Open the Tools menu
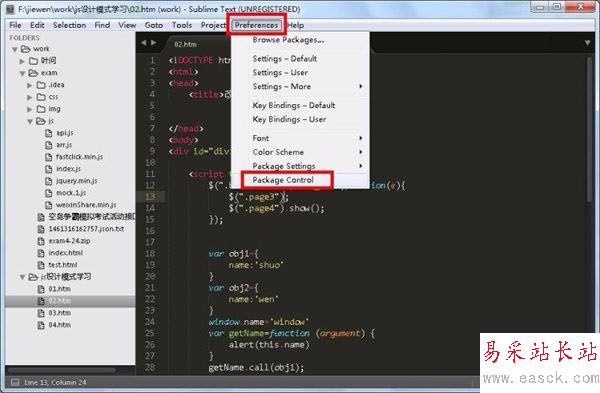The height and width of the screenshot is (393, 600). click(182, 25)
